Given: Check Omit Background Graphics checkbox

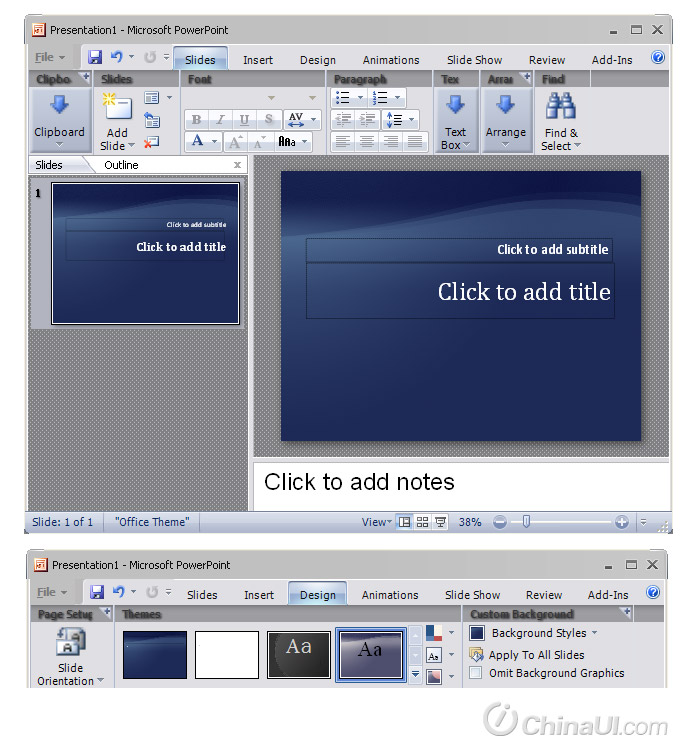Looking at the screenshot, I should pyautogui.click(x=476, y=673).
